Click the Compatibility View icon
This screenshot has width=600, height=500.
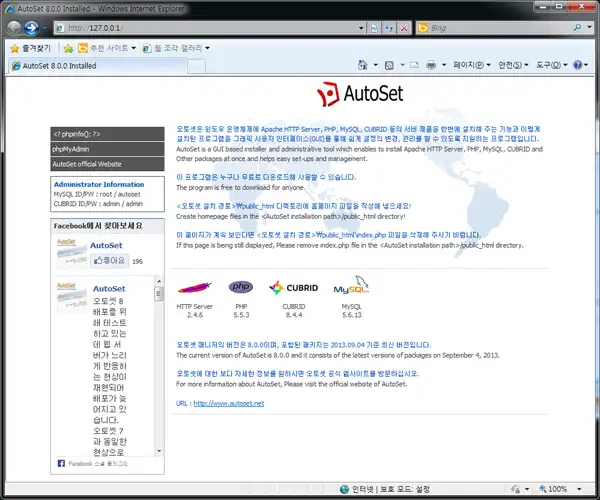click(x=374, y=28)
